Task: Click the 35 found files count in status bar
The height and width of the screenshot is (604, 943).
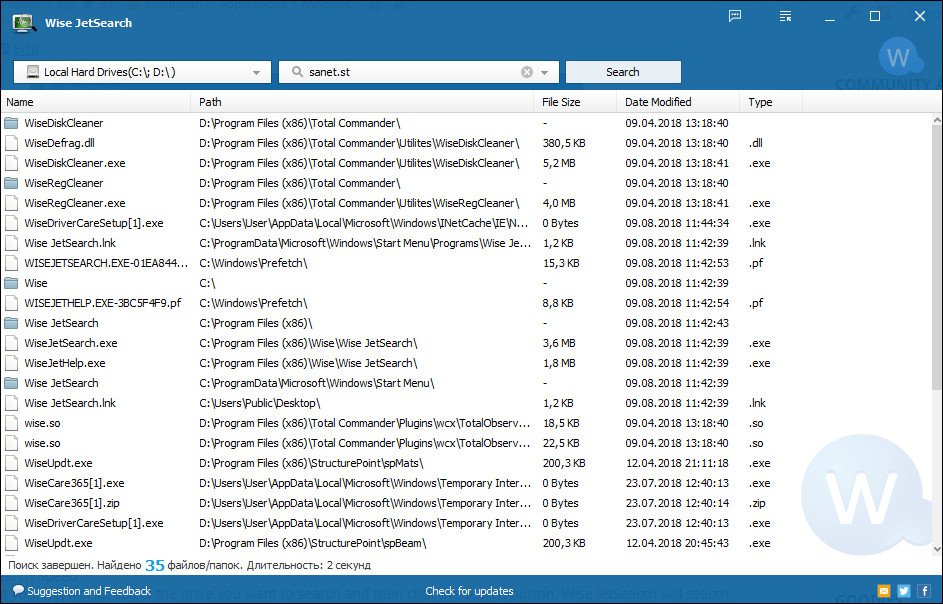Action: [155, 565]
